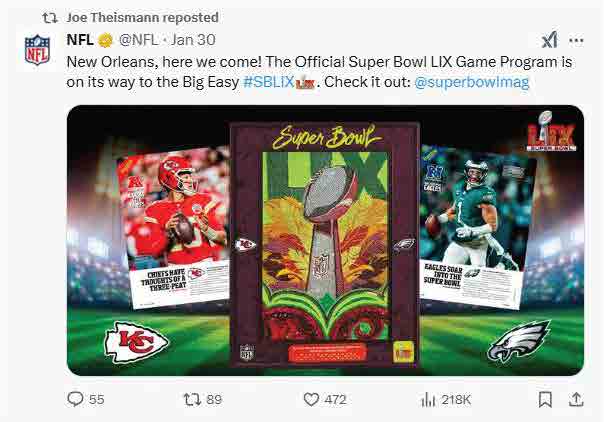Open the @superbowlmag mention link
This screenshot has width=604, height=422.
[x=471, y=82]
